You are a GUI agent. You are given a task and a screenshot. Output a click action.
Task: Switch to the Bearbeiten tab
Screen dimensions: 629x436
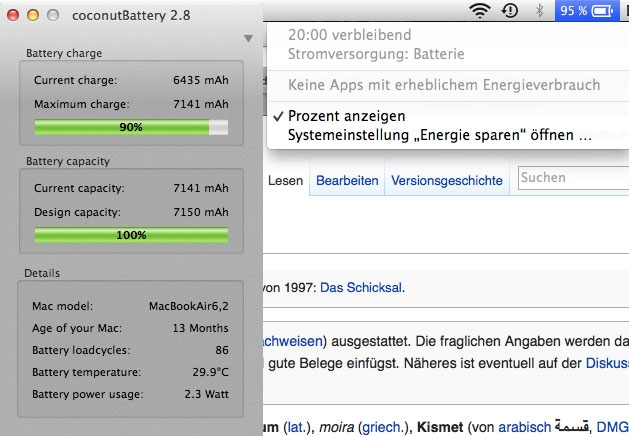point(347,180)
